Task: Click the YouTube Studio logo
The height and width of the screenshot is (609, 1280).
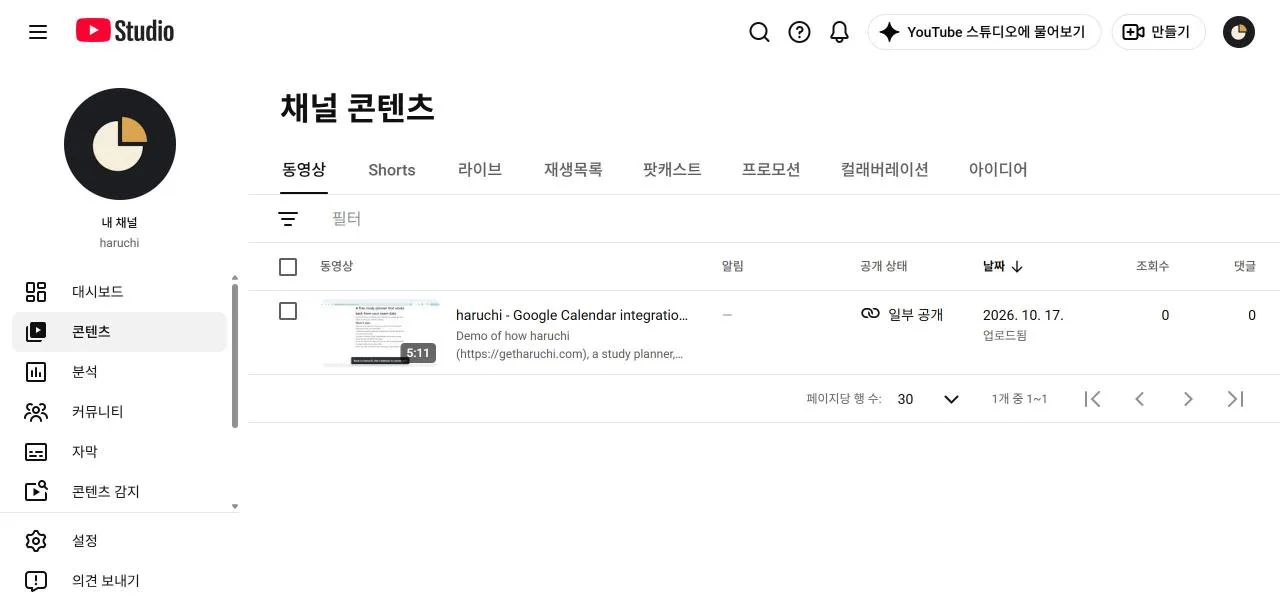Action: tap(125, 31)
